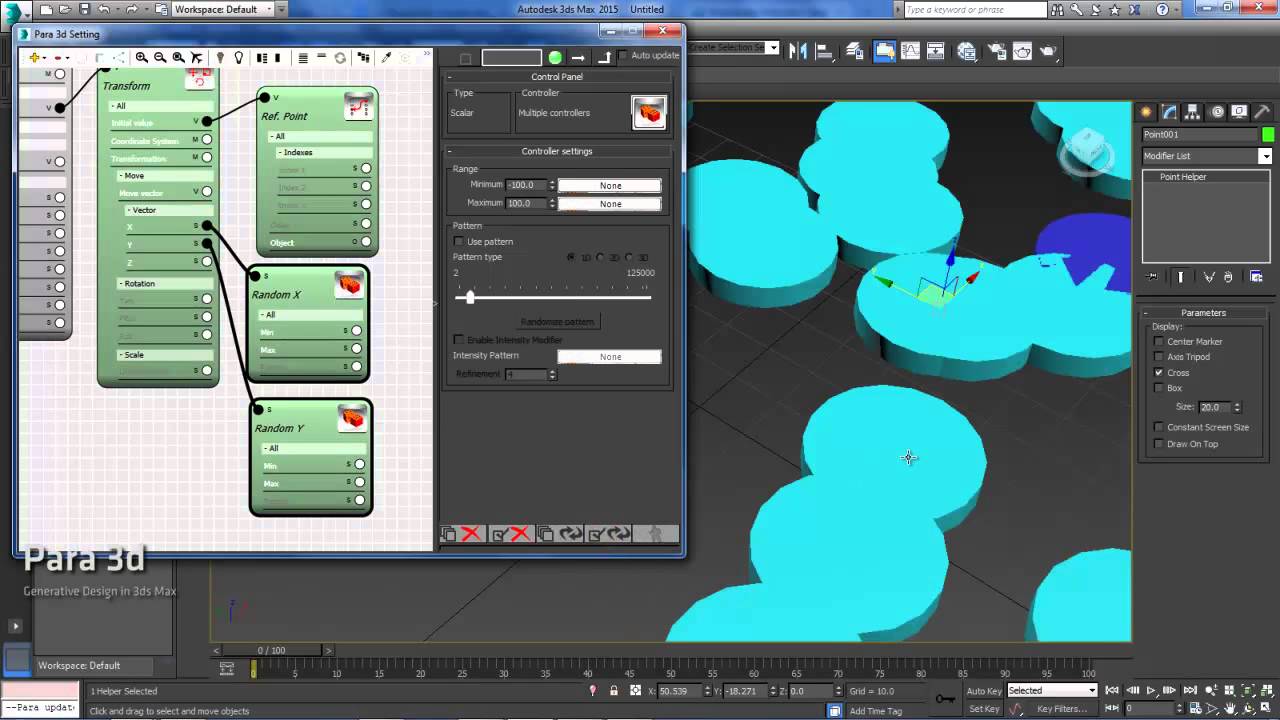Open the Curve Editor icon
Image resolution: width=1280 pixels, height=720 pixels.
[910, 51]
